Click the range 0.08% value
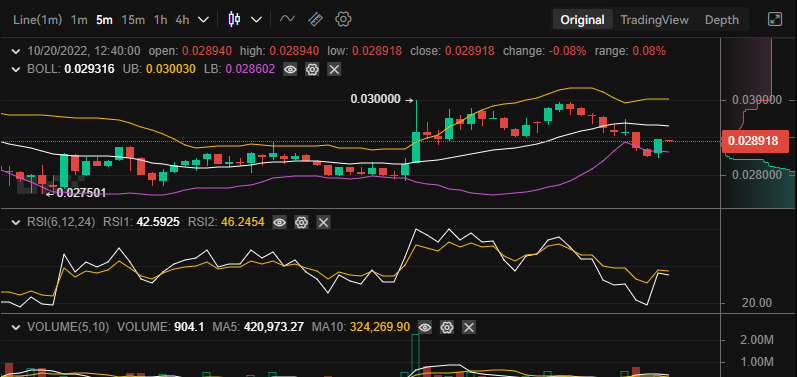Viewport: 797px width, 377px height. [649, 51]
